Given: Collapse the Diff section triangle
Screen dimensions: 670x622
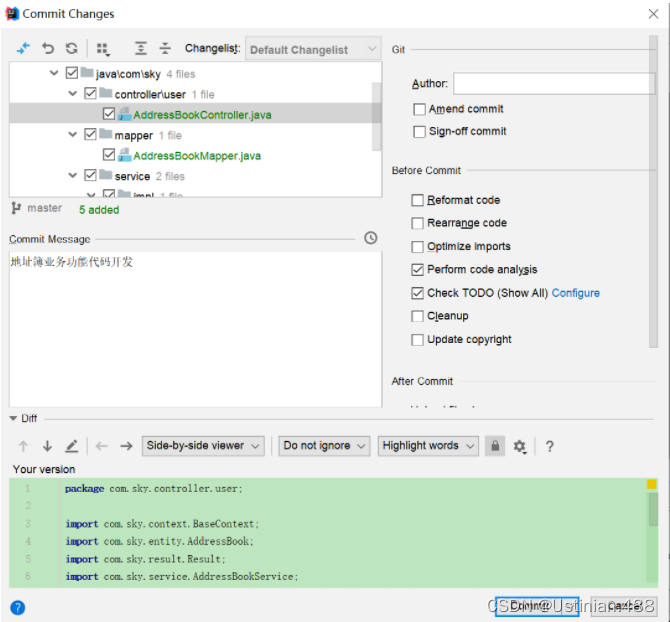Looking at the screenshot, I should pos(13,418).
